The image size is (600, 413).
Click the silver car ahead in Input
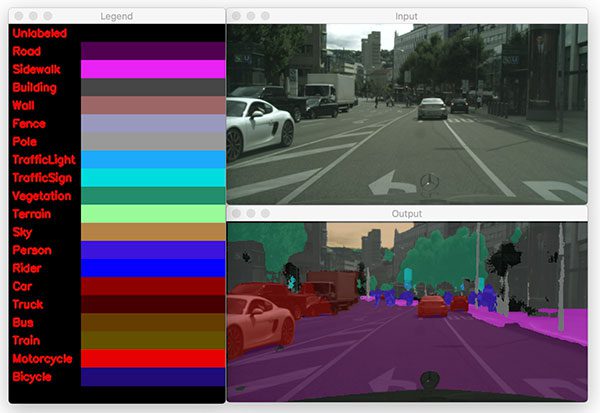point(432,109)
